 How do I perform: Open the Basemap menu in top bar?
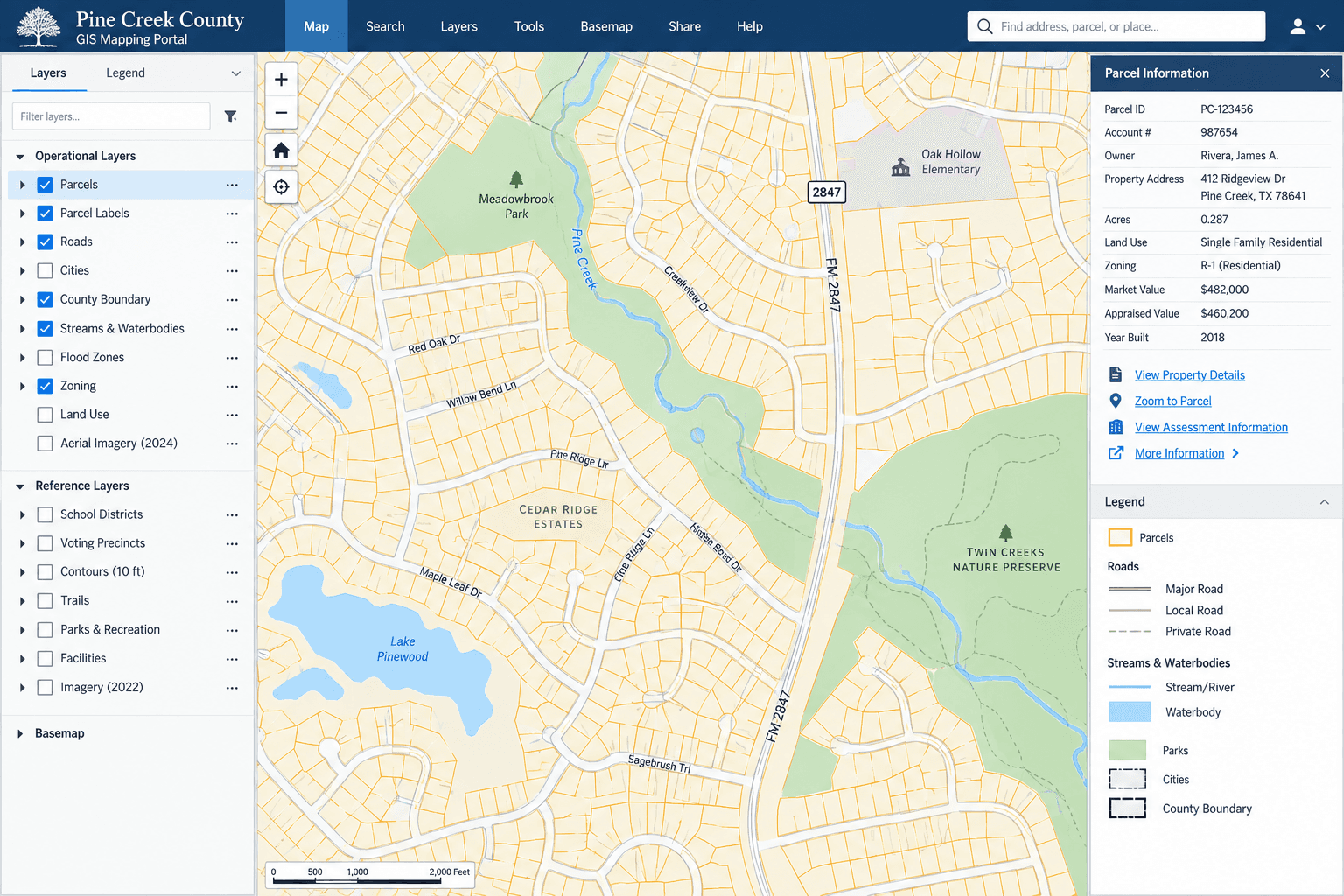606,26
